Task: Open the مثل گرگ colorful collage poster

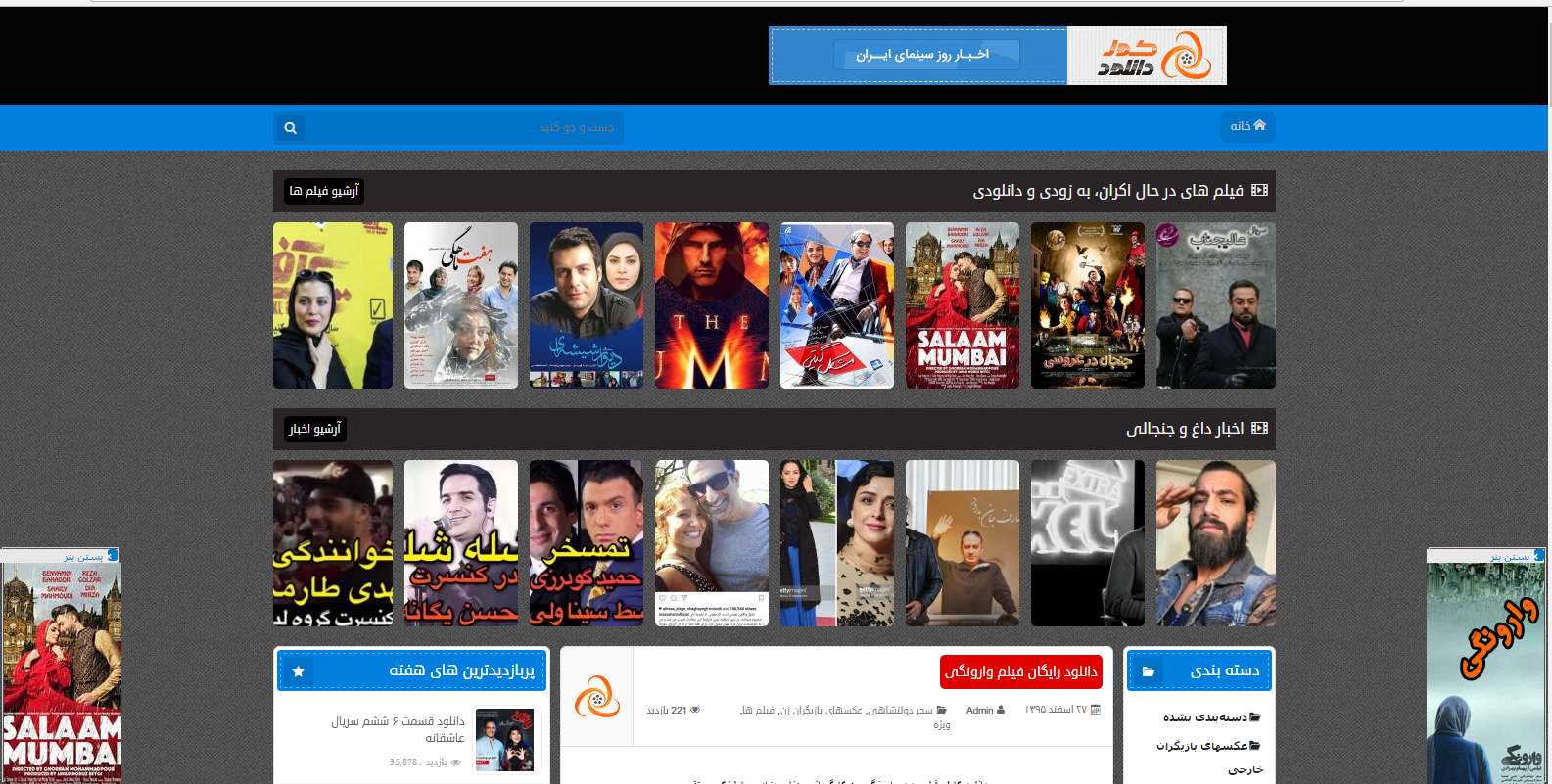Action: click(837, 305)
